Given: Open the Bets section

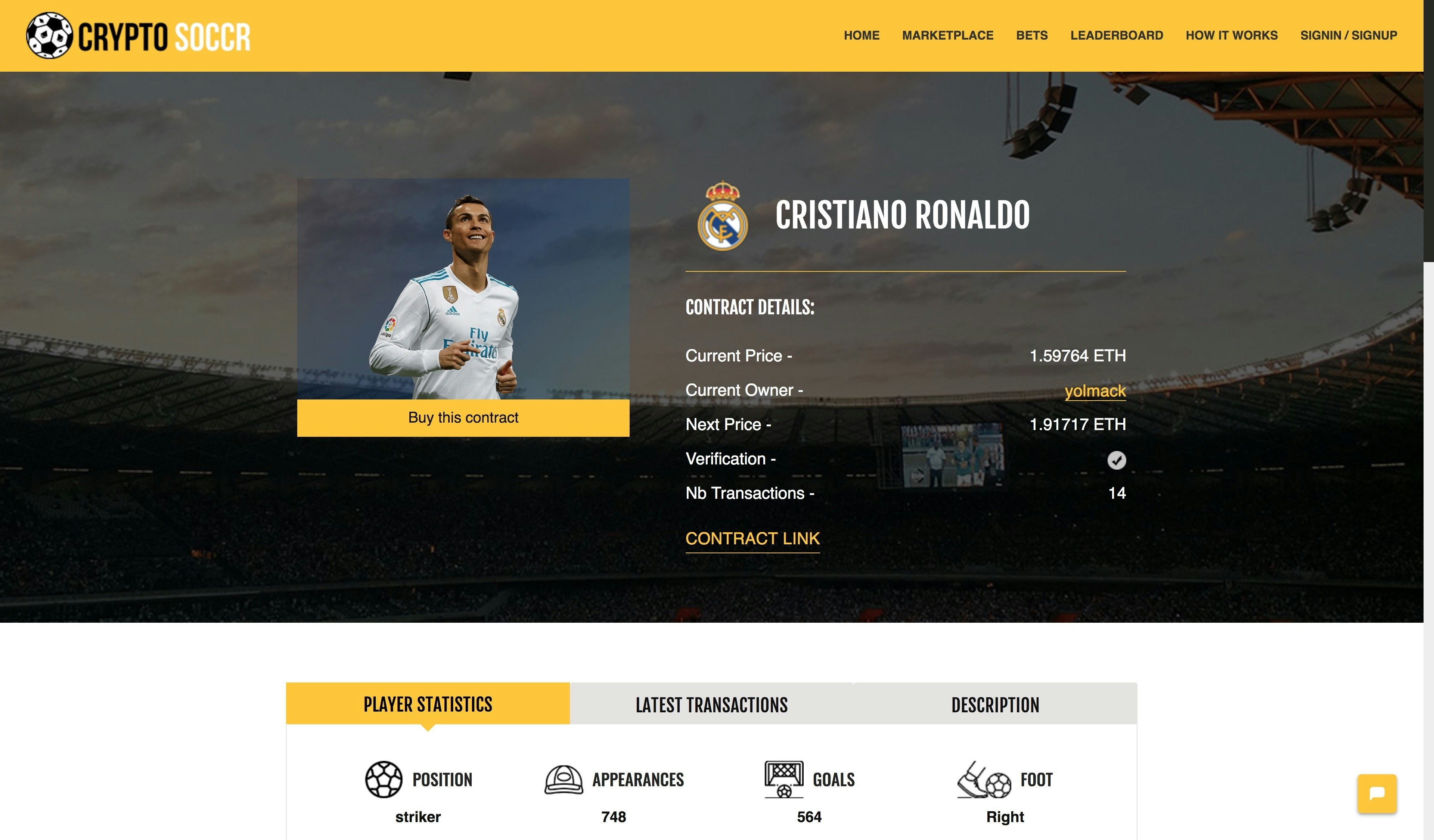Looking at the screenshot, I should [x=1031, y=35].
